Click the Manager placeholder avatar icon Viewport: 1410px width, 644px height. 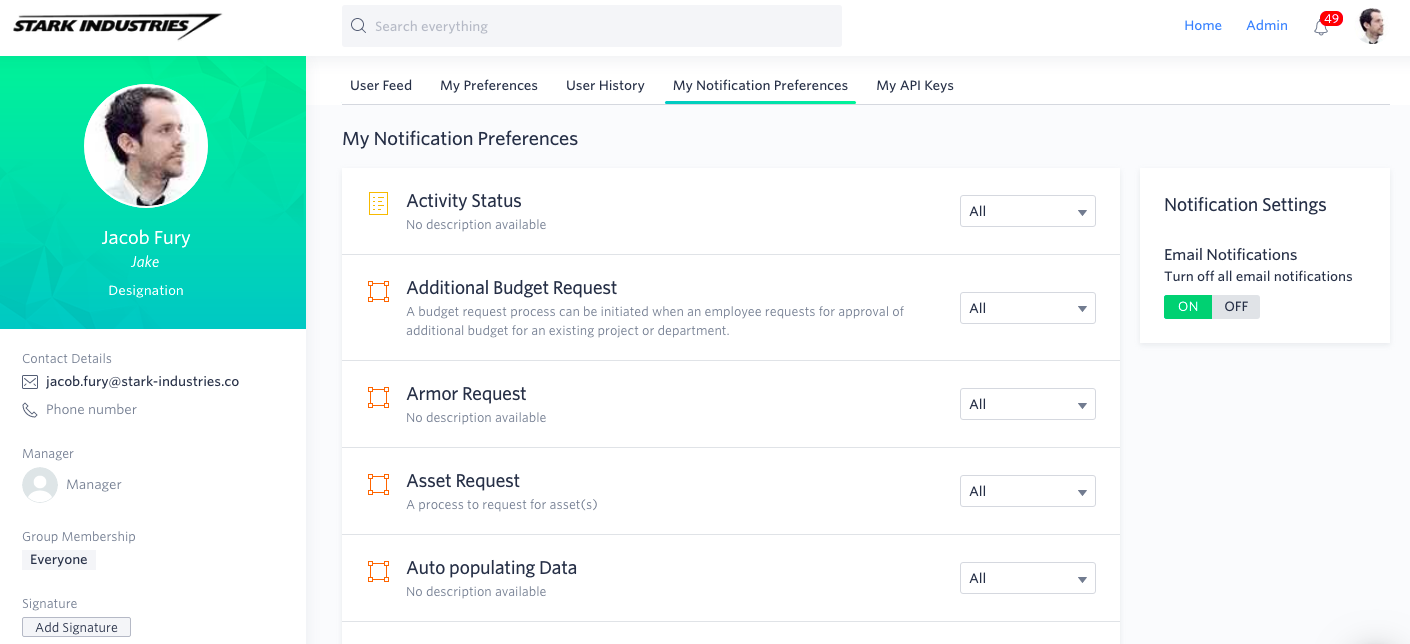40,485
